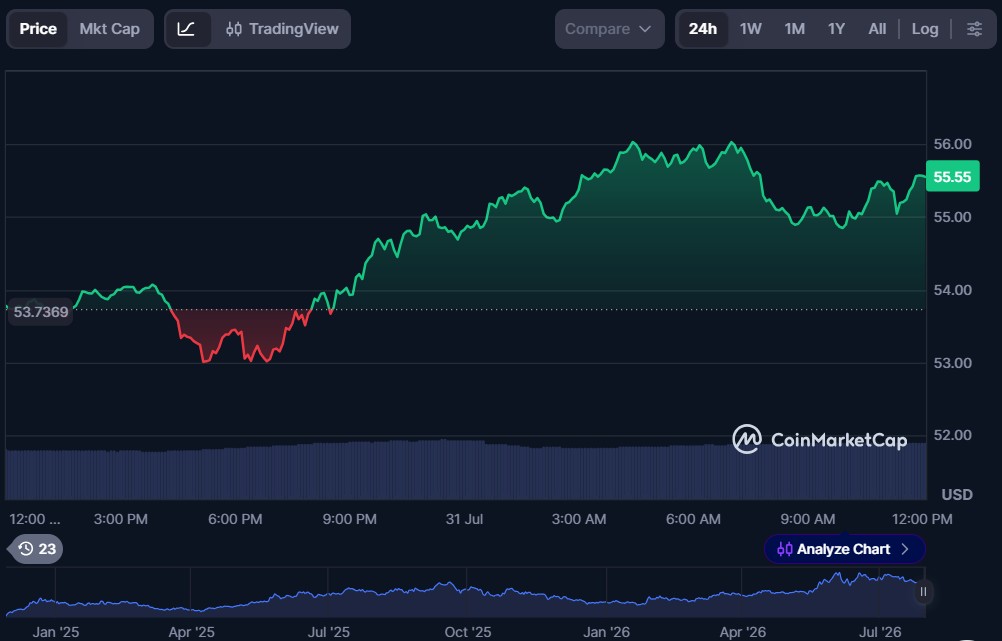The height and width of the screenshot is (641, 1002).
Task: Click the Analyze Chart button
Action: [x=844, y=549]
